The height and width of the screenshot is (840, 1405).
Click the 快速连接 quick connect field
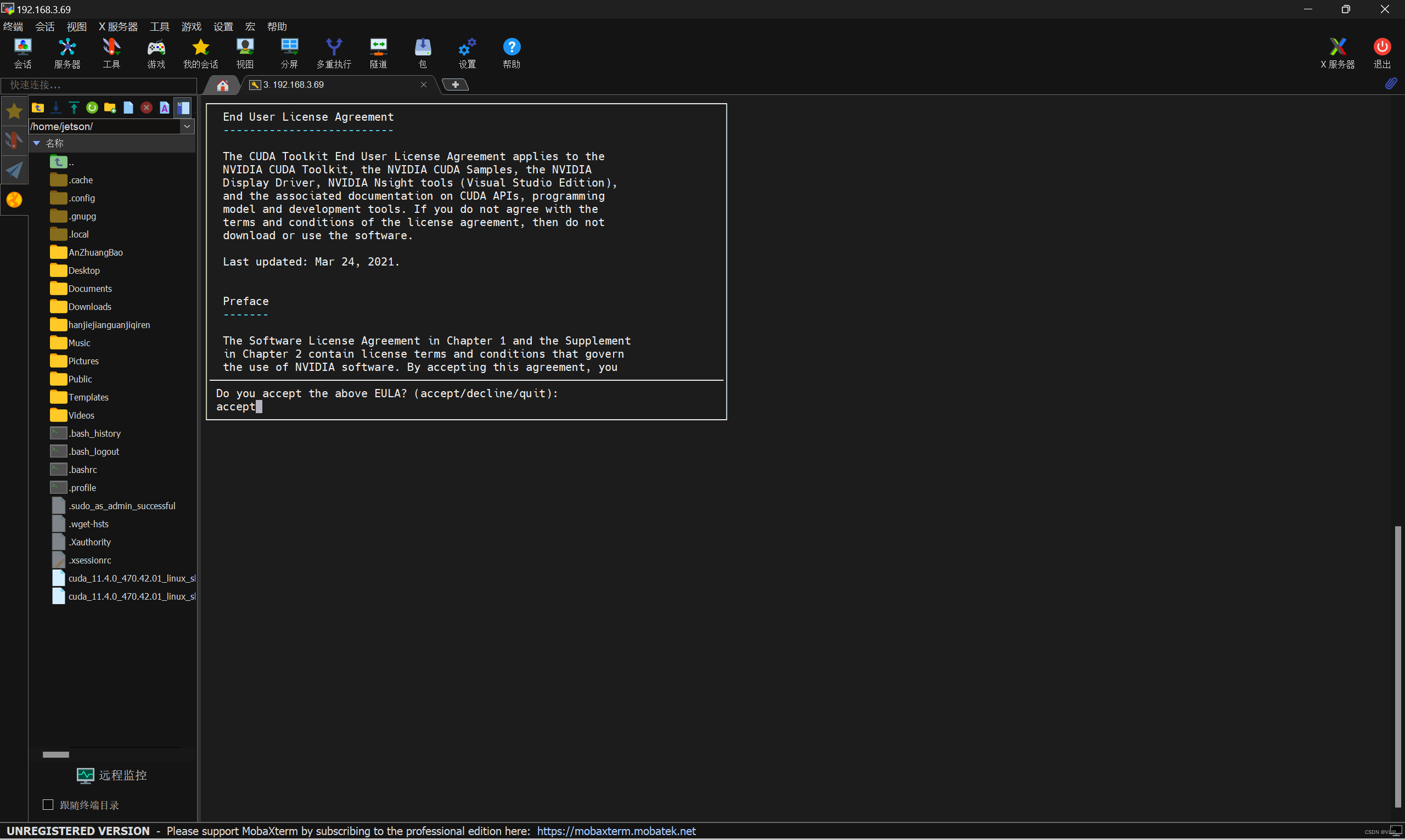tap(99, 85)
